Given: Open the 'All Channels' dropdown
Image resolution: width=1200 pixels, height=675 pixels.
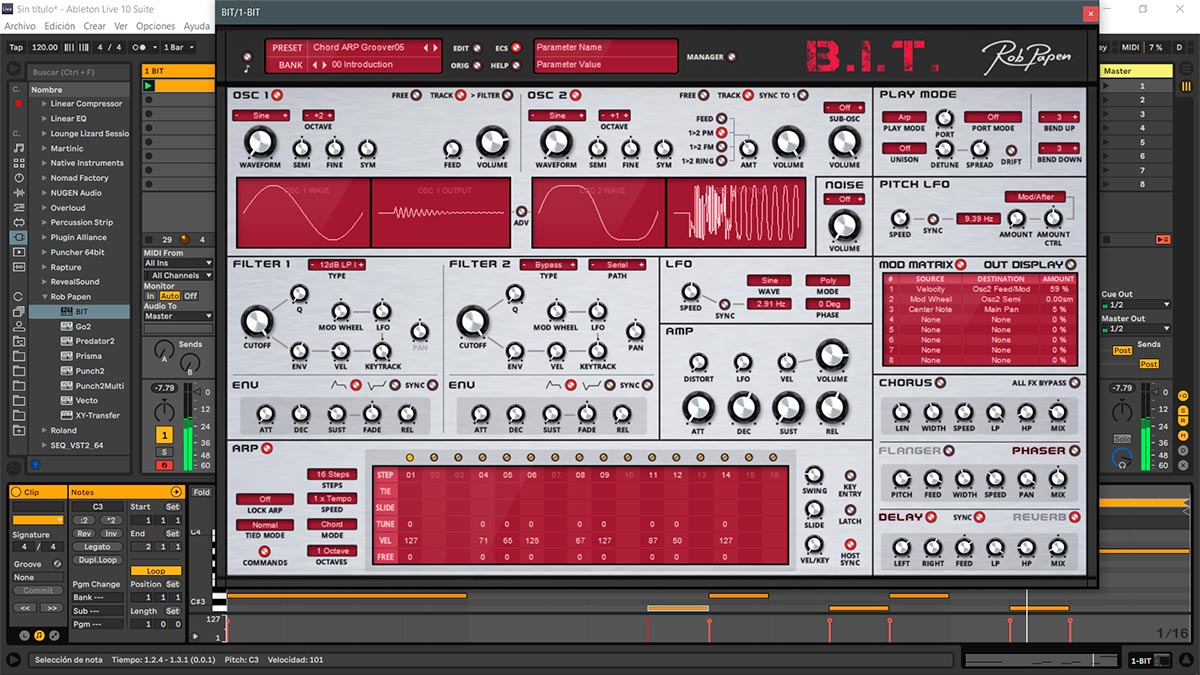Looking at the screenshot, I should tap(178, 275).
